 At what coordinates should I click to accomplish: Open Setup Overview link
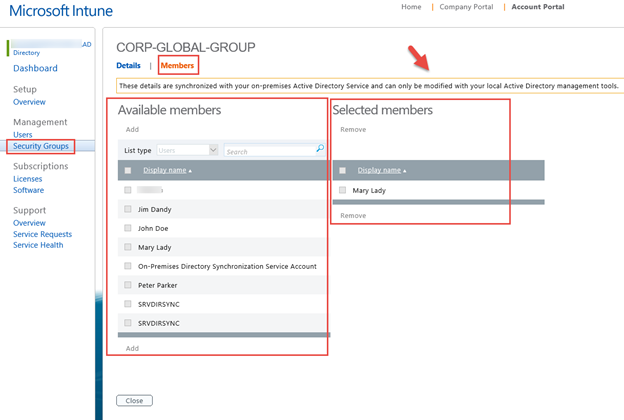(x=29, y=102)
